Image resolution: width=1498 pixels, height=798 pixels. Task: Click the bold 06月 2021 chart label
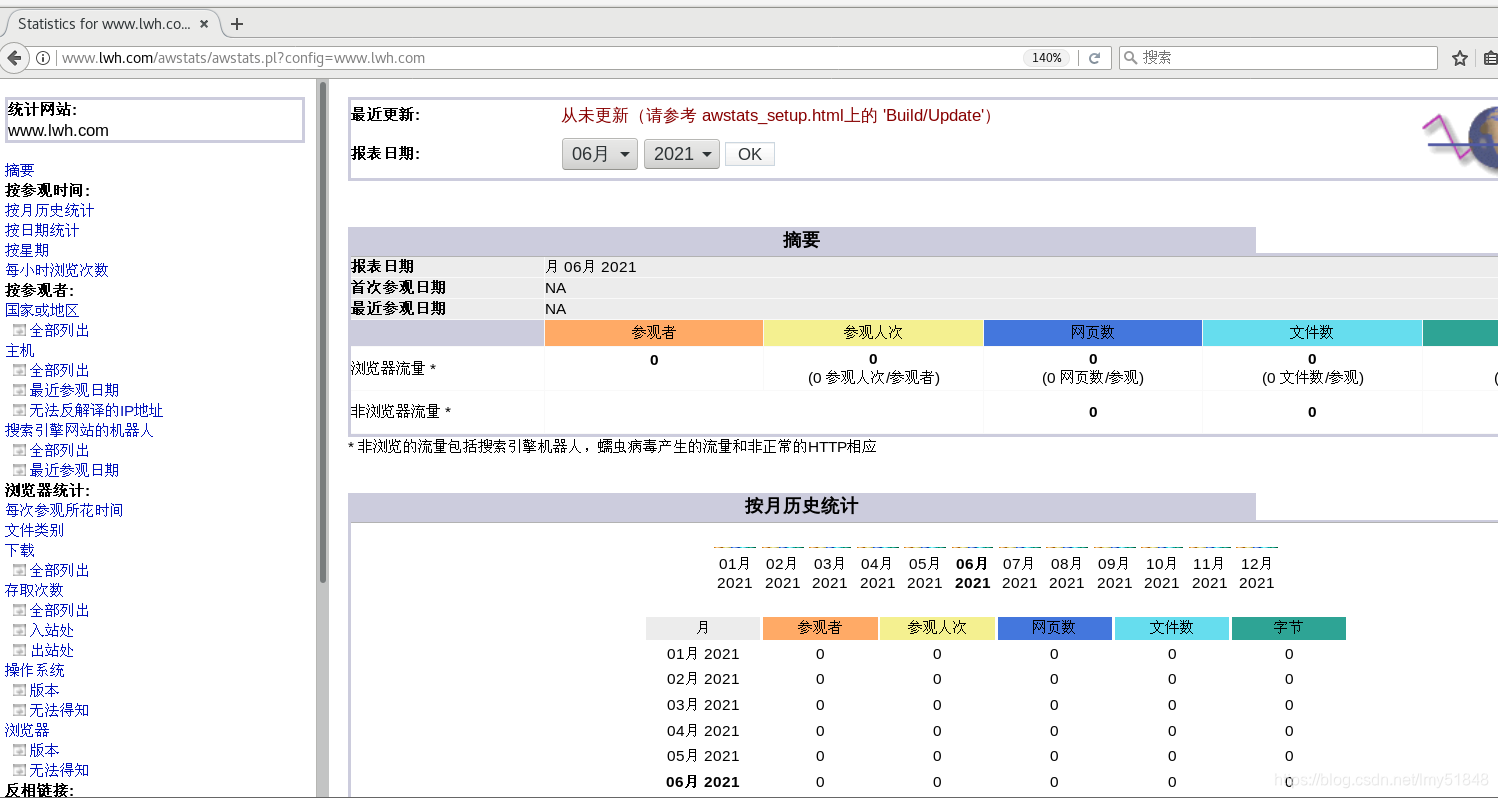pos(972,573)
